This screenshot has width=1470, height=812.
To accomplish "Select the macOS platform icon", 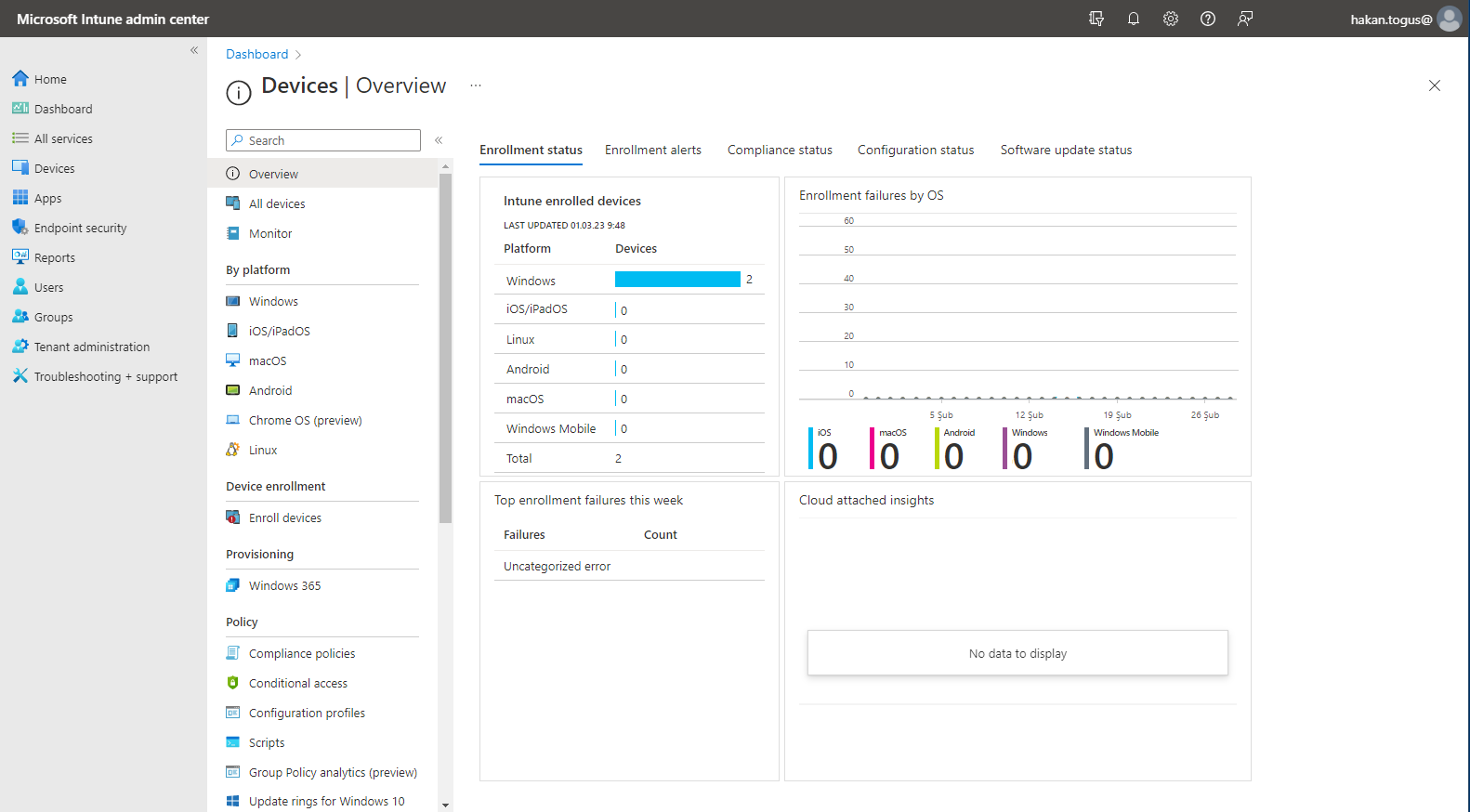I will point(233,360).
